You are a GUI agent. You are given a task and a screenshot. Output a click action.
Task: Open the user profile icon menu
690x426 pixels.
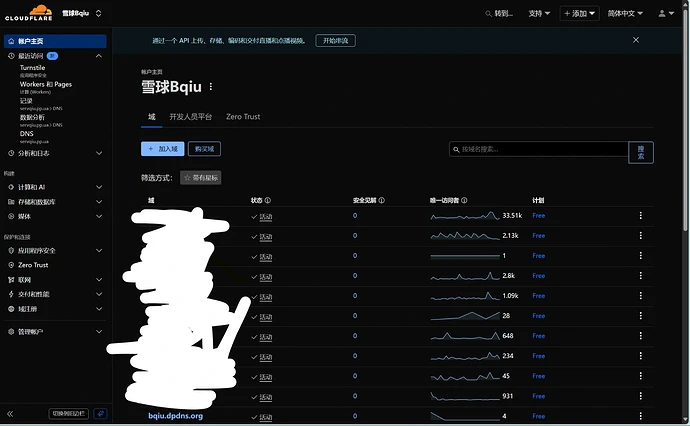667,14
